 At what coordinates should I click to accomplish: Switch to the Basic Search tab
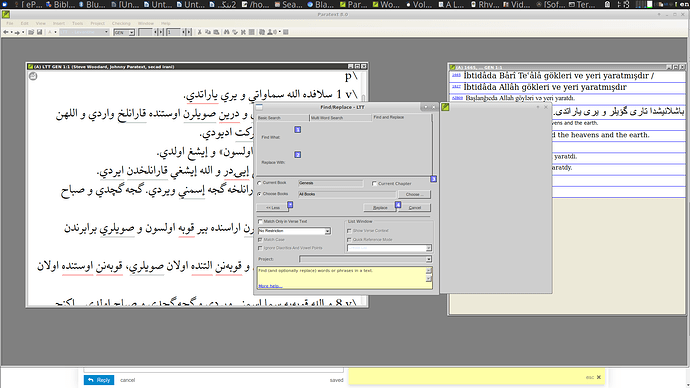click(x=282, y=118)
